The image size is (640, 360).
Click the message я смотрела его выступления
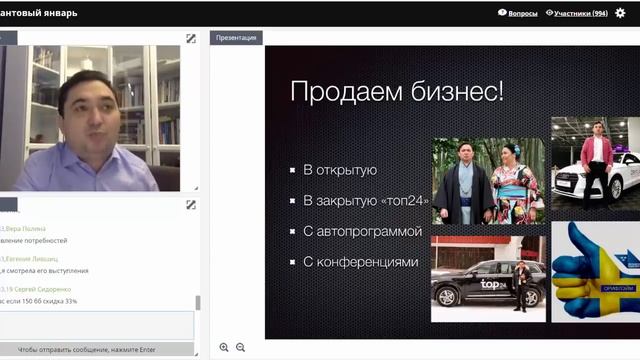pyautogui.click(x=45, y=271)
